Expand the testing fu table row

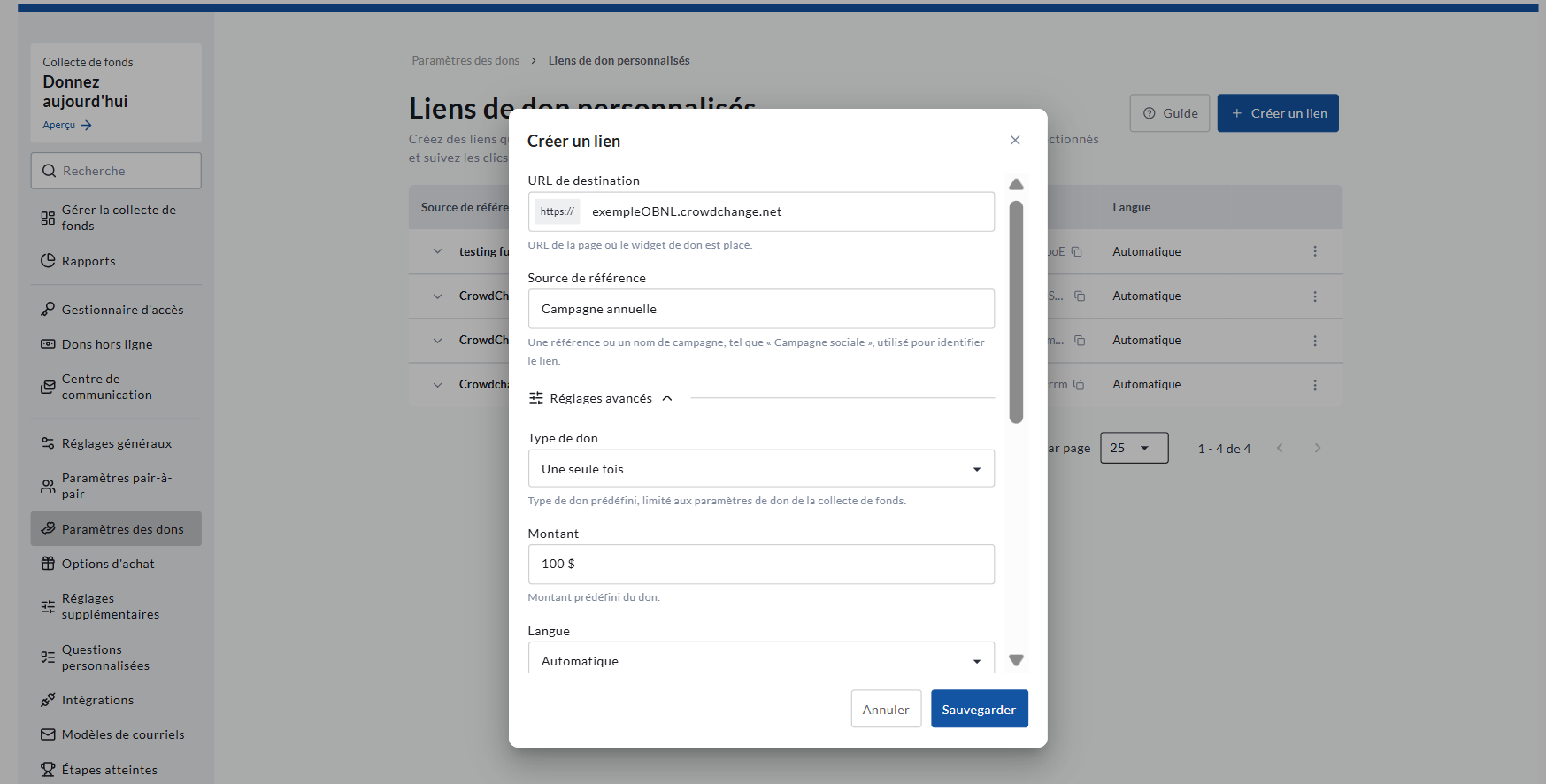pos(437,251)
